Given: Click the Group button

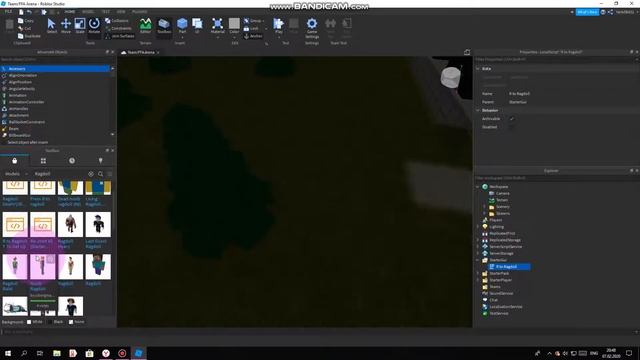Looking at the screenshot, I should (253, 20).
